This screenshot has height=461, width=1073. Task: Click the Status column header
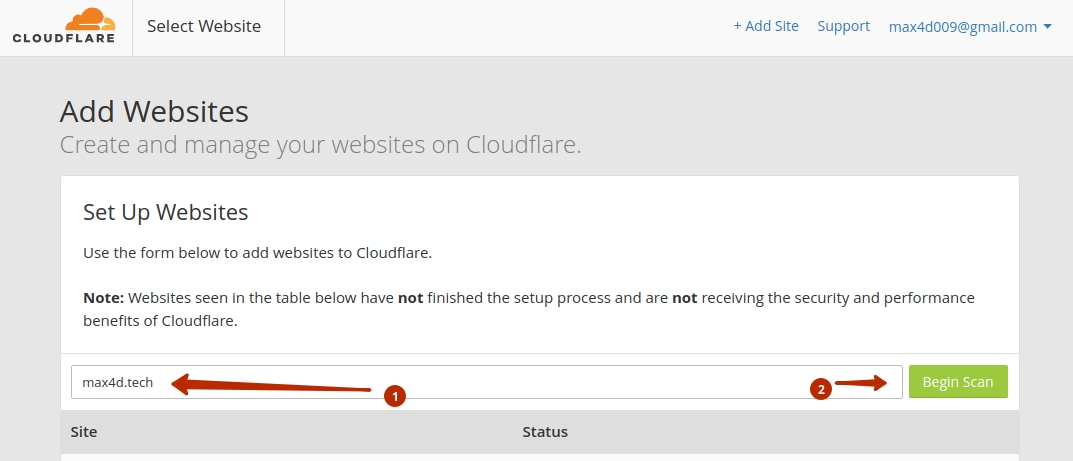(x=545, y=432)
